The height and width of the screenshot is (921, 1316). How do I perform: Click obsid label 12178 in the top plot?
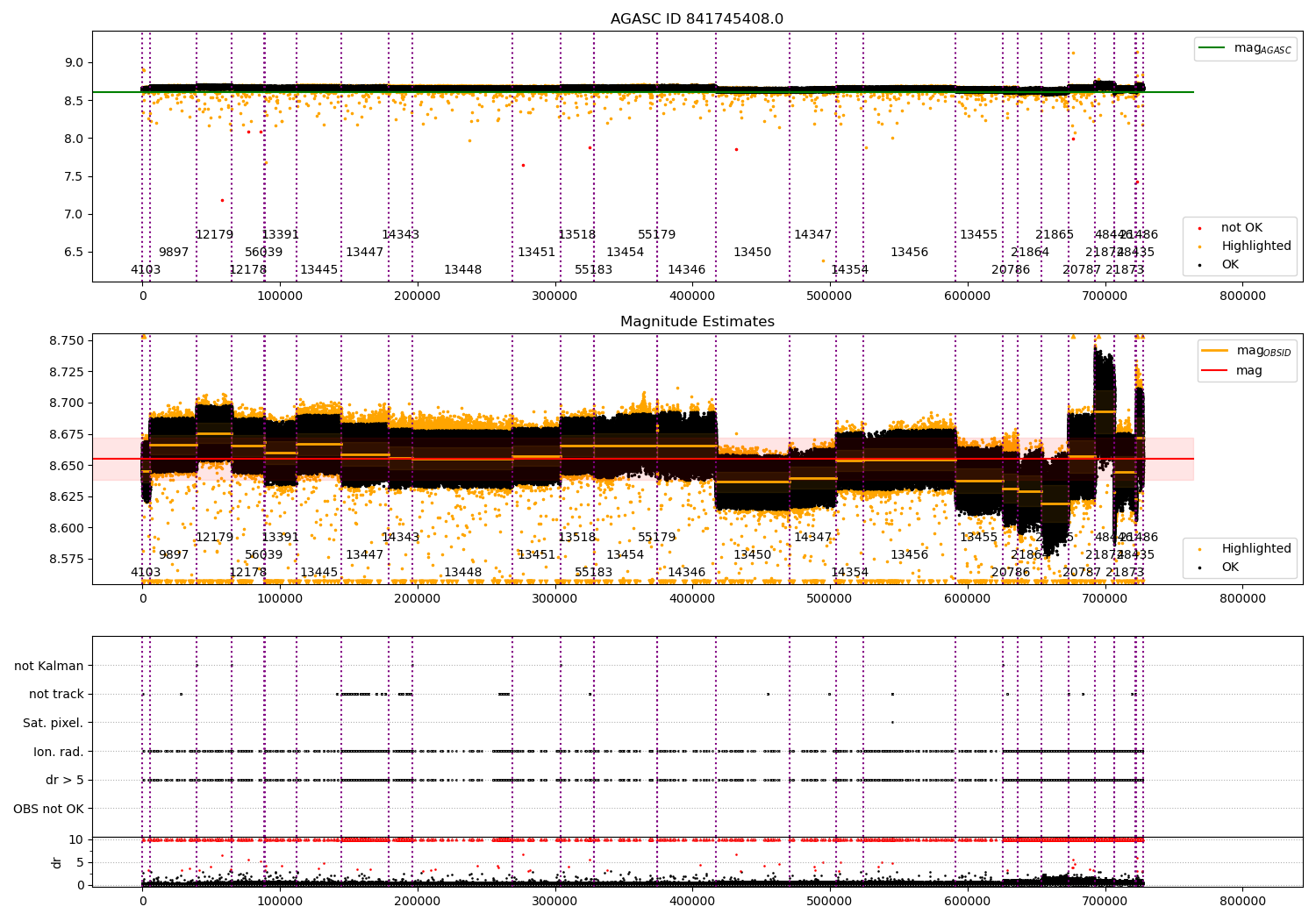point(247,270)
